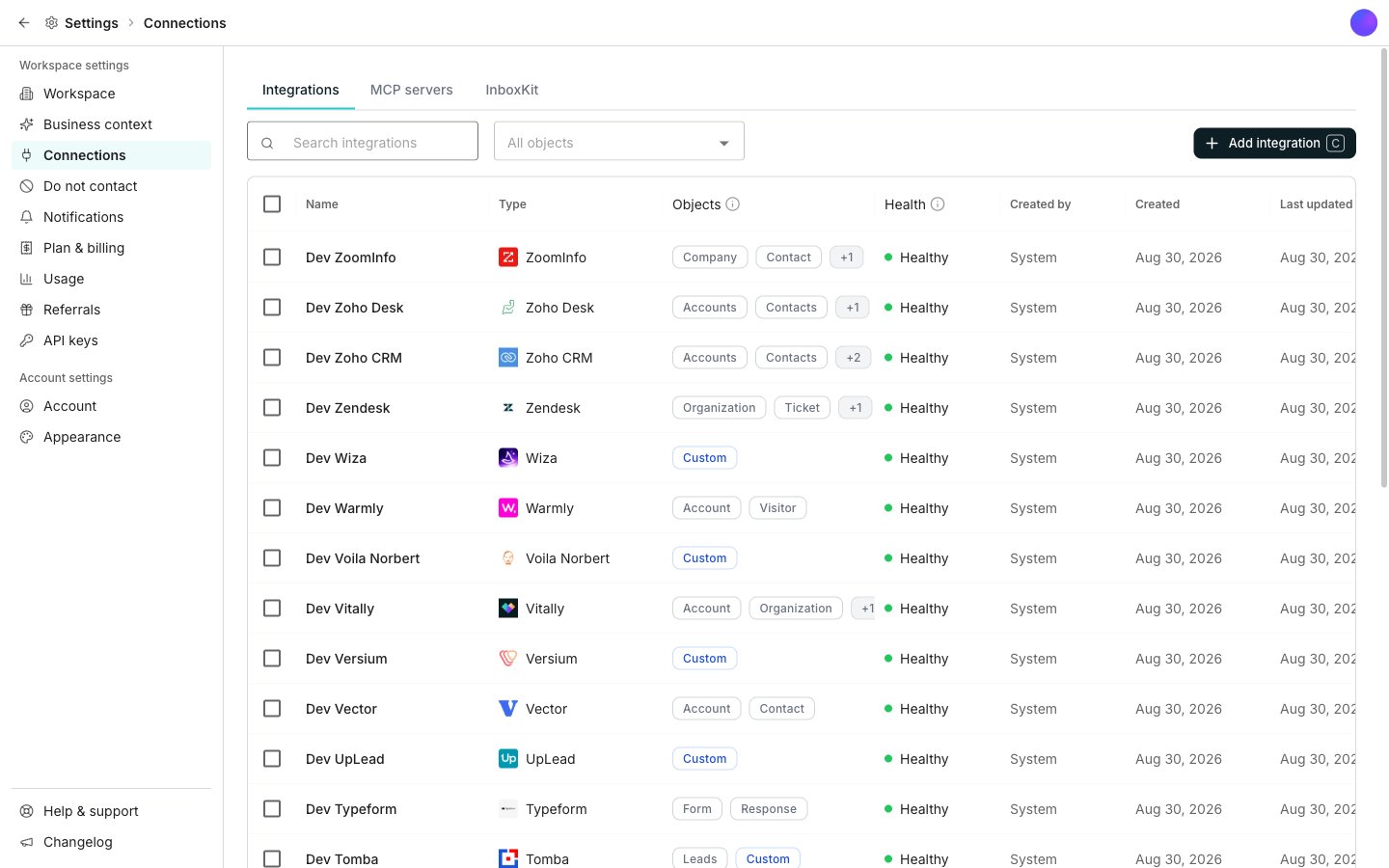Click Settings in the breadcrumb
1389x868 pixels.
(x=92, y=23)
